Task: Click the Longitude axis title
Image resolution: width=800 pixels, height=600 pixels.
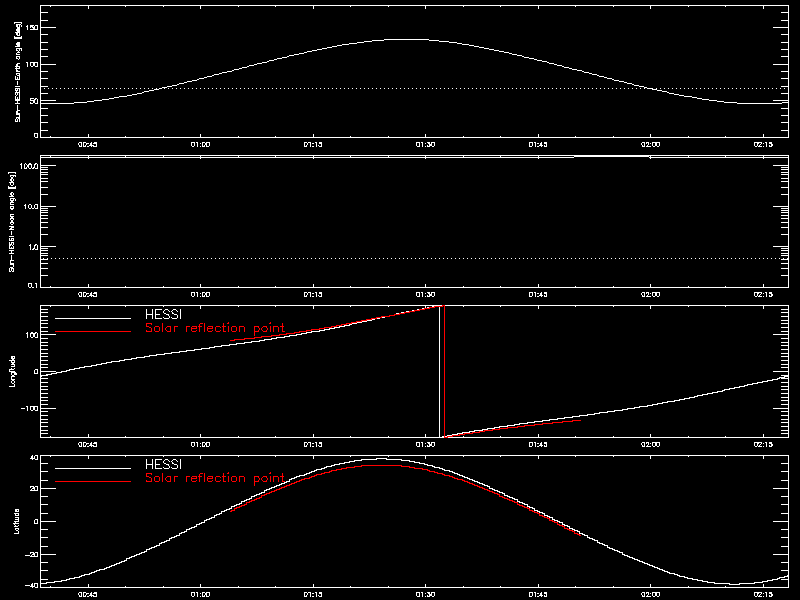Action: 13,371
